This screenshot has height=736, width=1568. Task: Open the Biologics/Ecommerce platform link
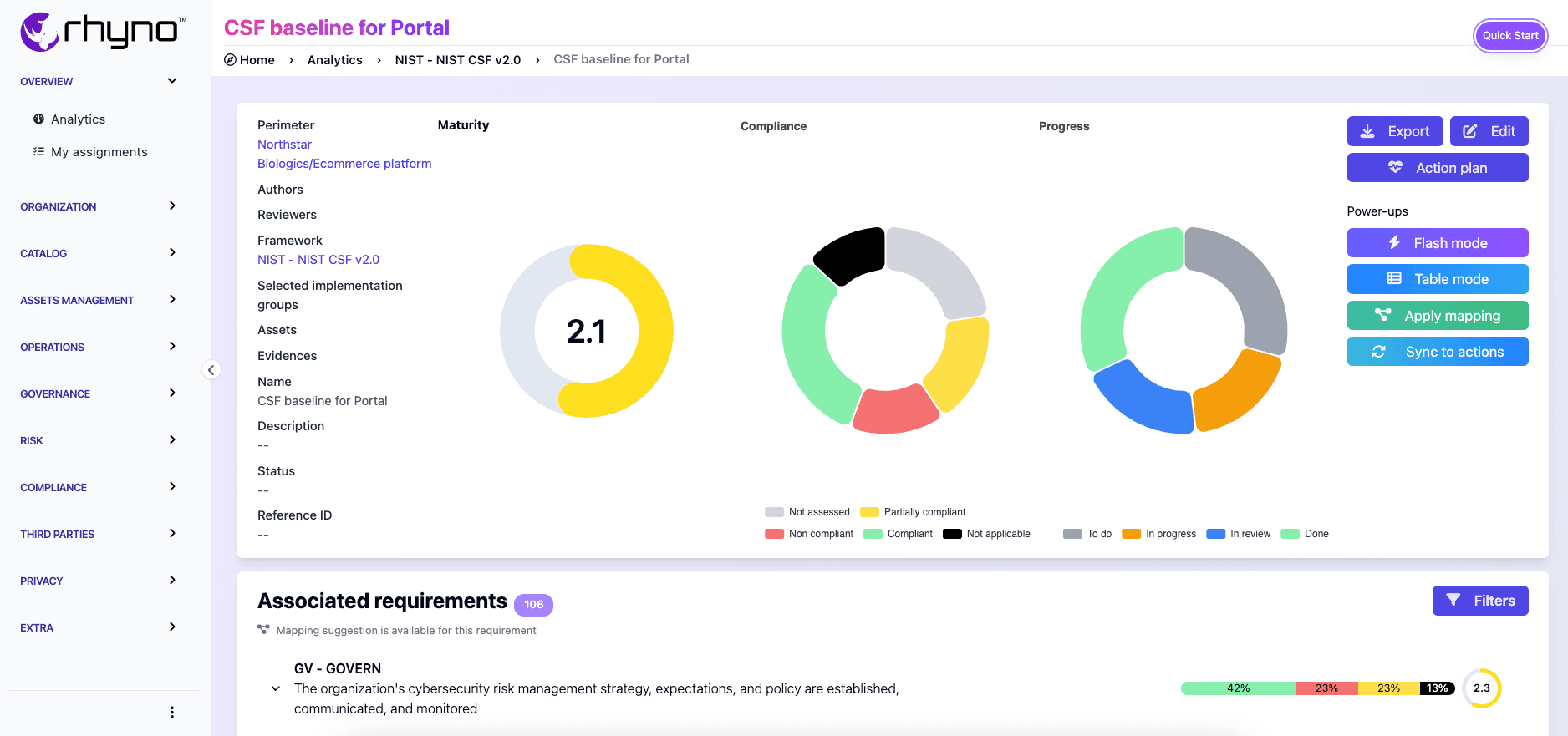[x=344, y=164]
